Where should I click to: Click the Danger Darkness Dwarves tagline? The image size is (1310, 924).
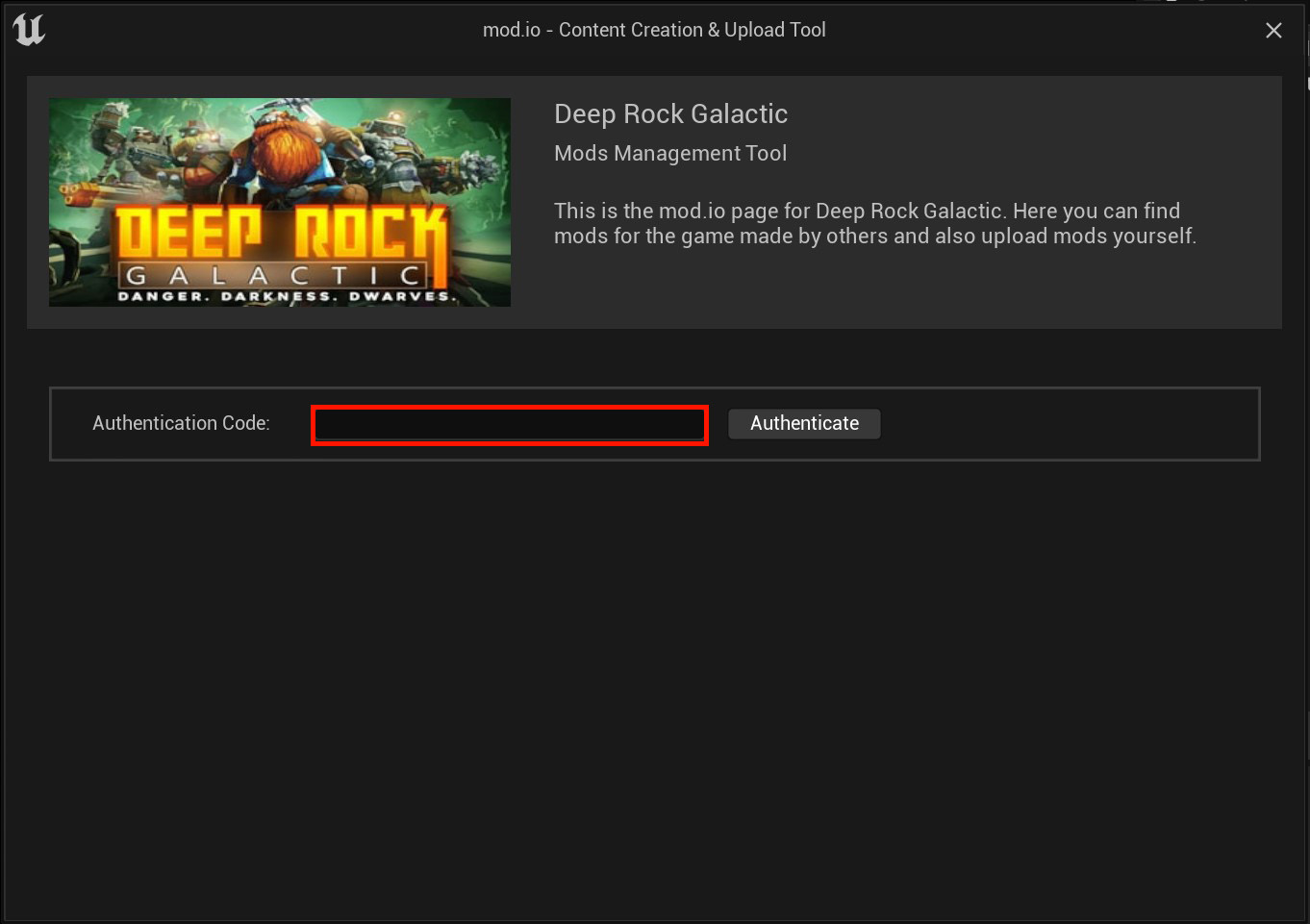[286, 296]
